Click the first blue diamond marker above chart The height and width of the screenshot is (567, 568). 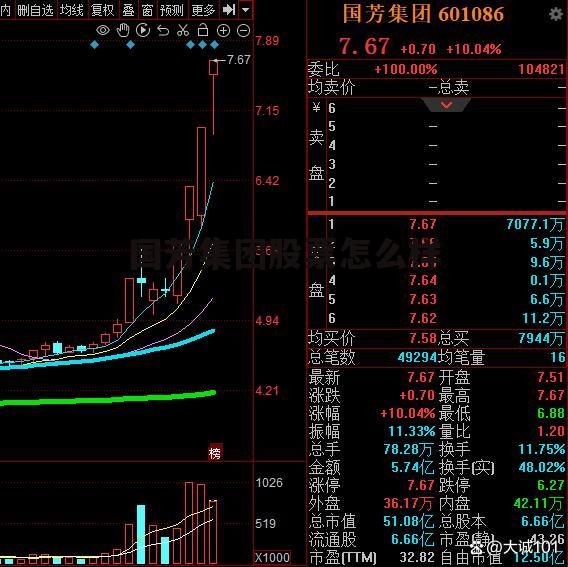click(x=94, y=45)
